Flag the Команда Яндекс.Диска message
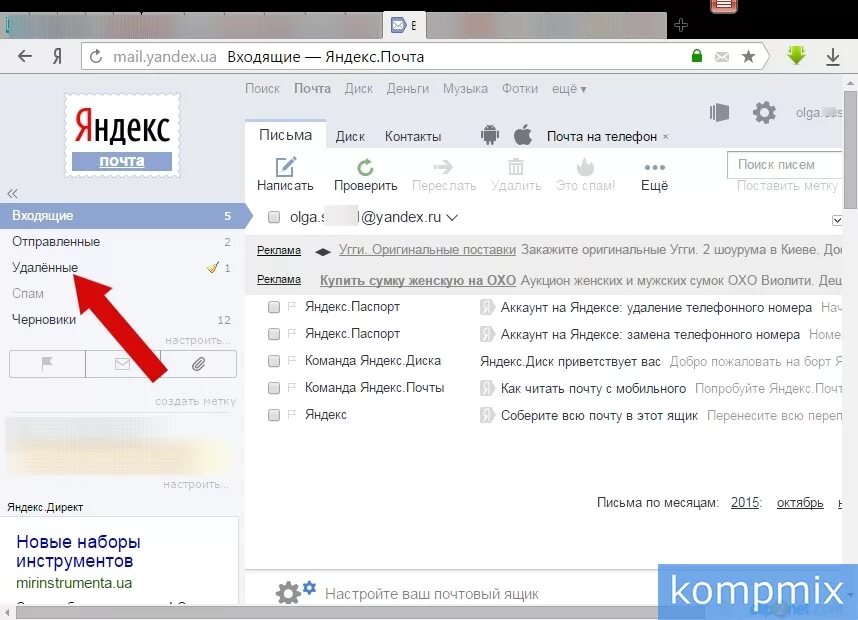Viewport: 858px width, 620px height. coord(292,360)
